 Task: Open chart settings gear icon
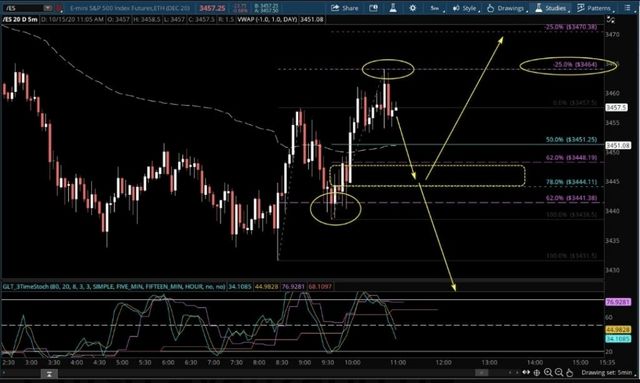(x=413, y=8)
